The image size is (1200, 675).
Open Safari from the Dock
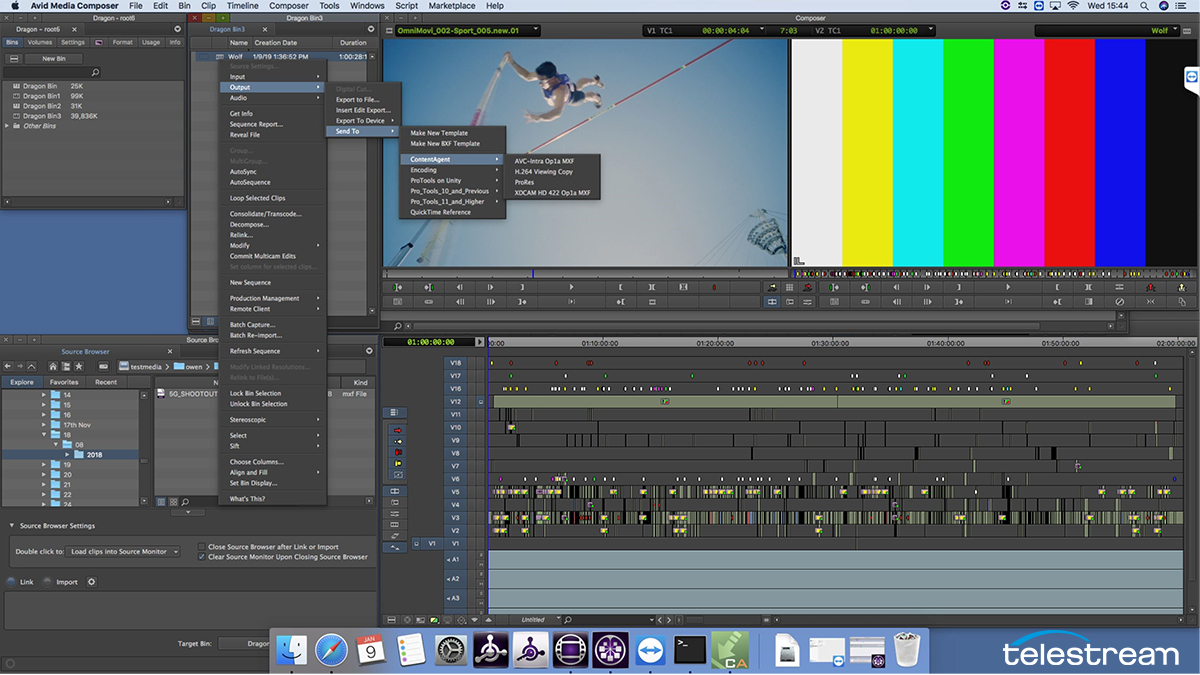pos(331,650)
